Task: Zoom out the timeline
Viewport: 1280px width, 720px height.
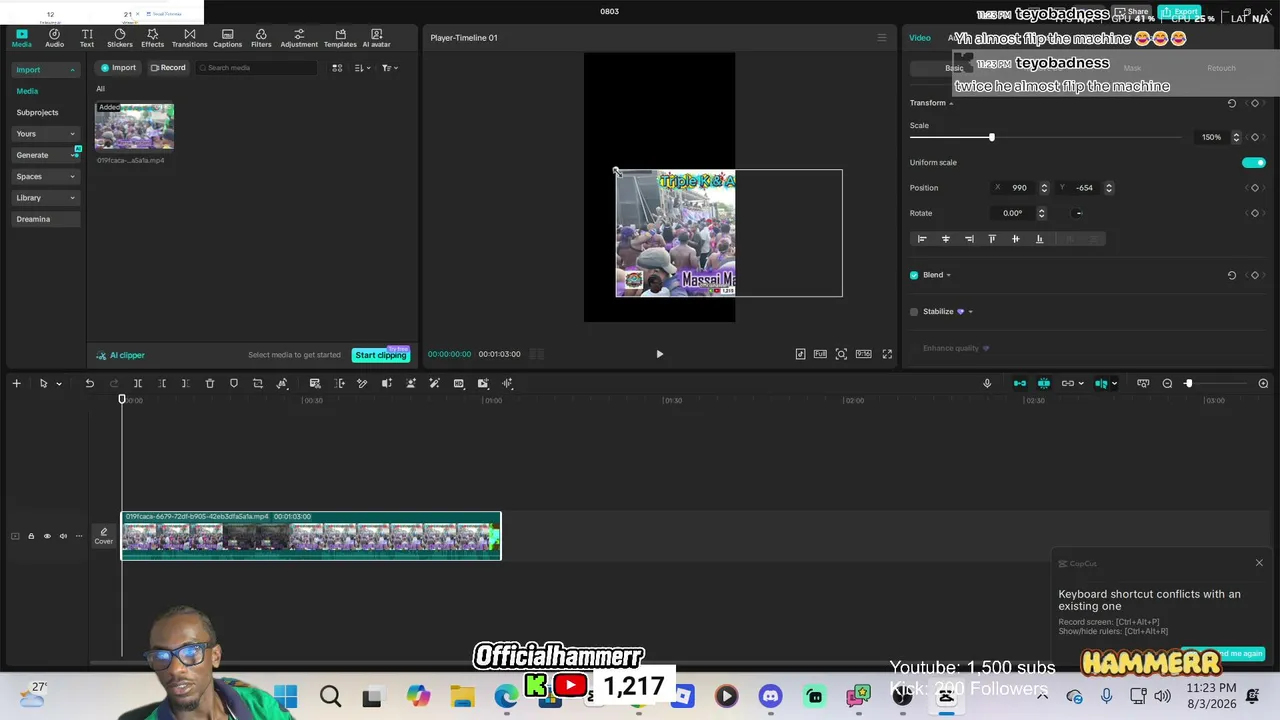Action: pyautogui.click(x=1167, y=383)
